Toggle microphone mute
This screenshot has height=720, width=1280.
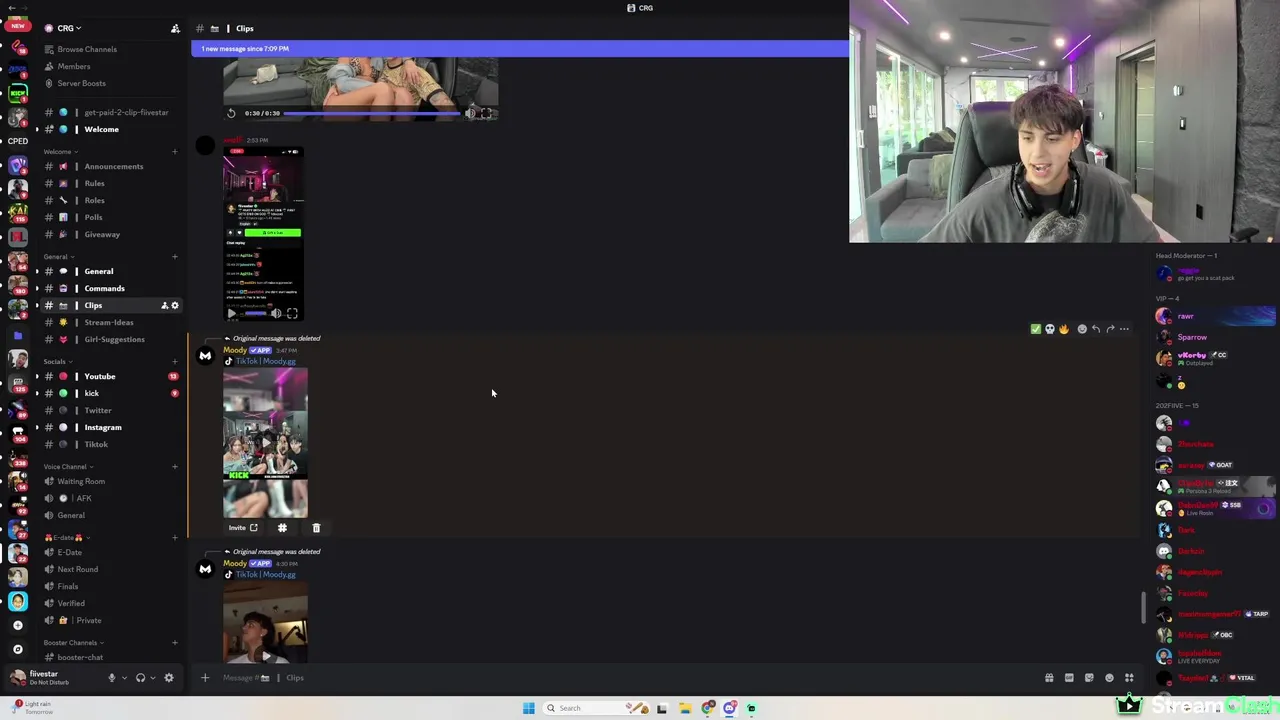point(112,678)
